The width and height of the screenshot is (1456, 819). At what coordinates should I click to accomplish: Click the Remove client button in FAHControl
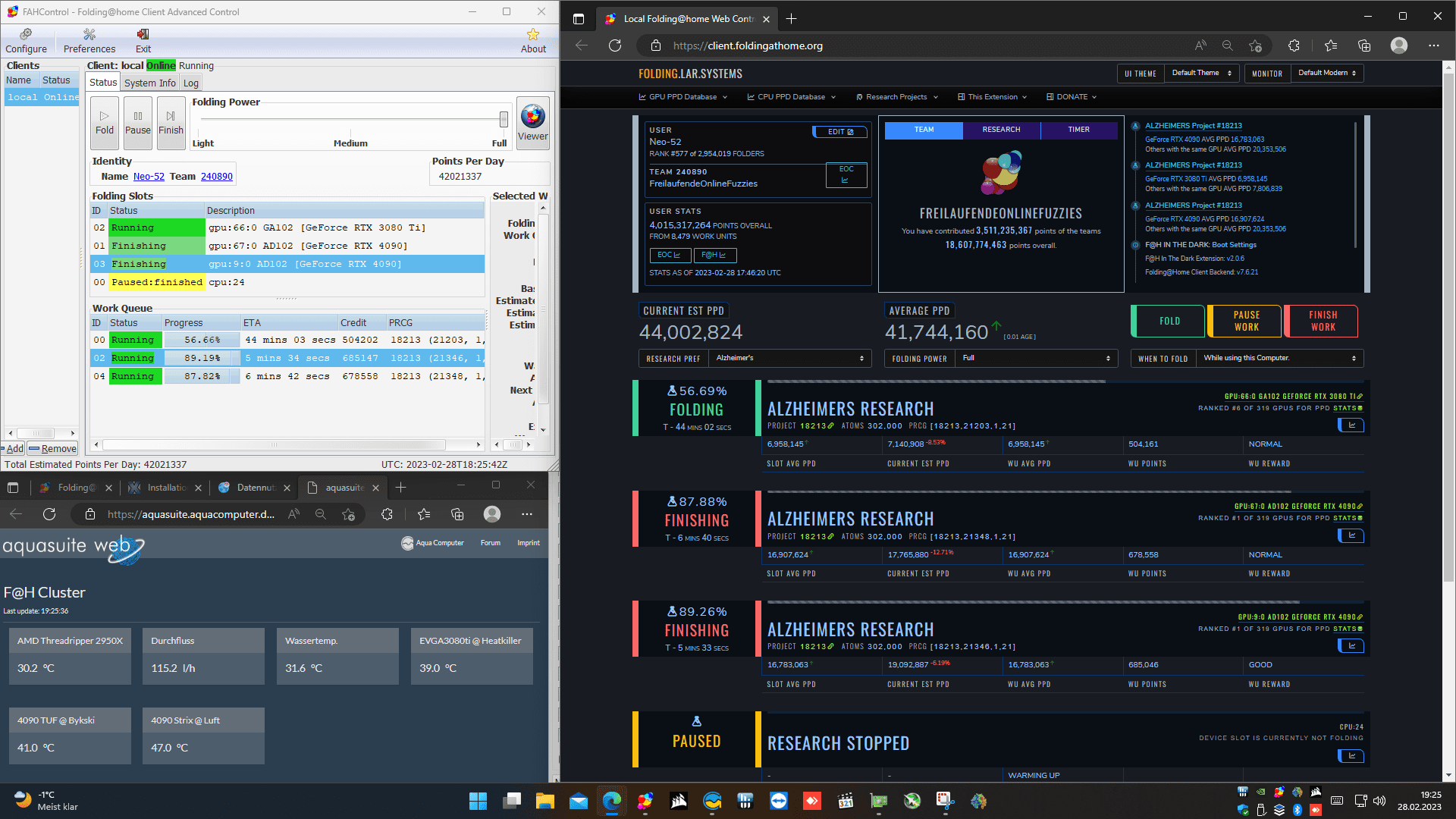[53, 448]
